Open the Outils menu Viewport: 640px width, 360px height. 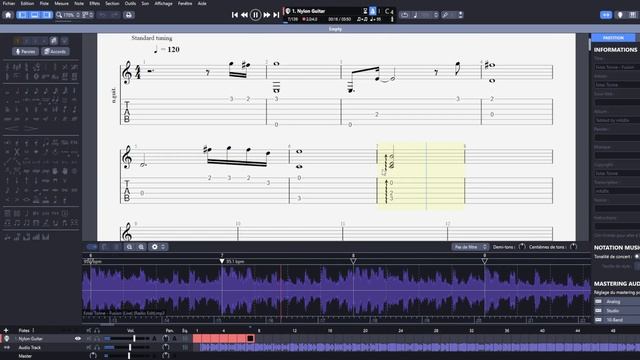(130, 3)
